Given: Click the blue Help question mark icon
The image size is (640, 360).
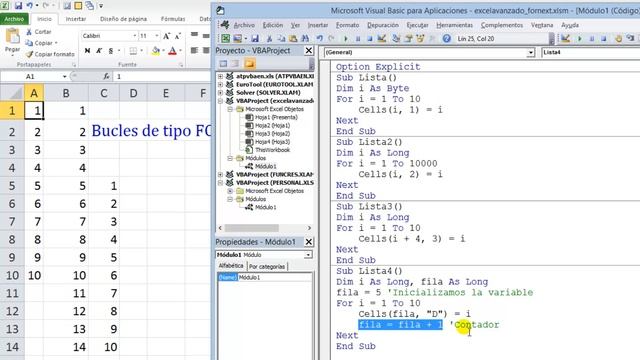Looking at the screenshot, I should [447, 38].
